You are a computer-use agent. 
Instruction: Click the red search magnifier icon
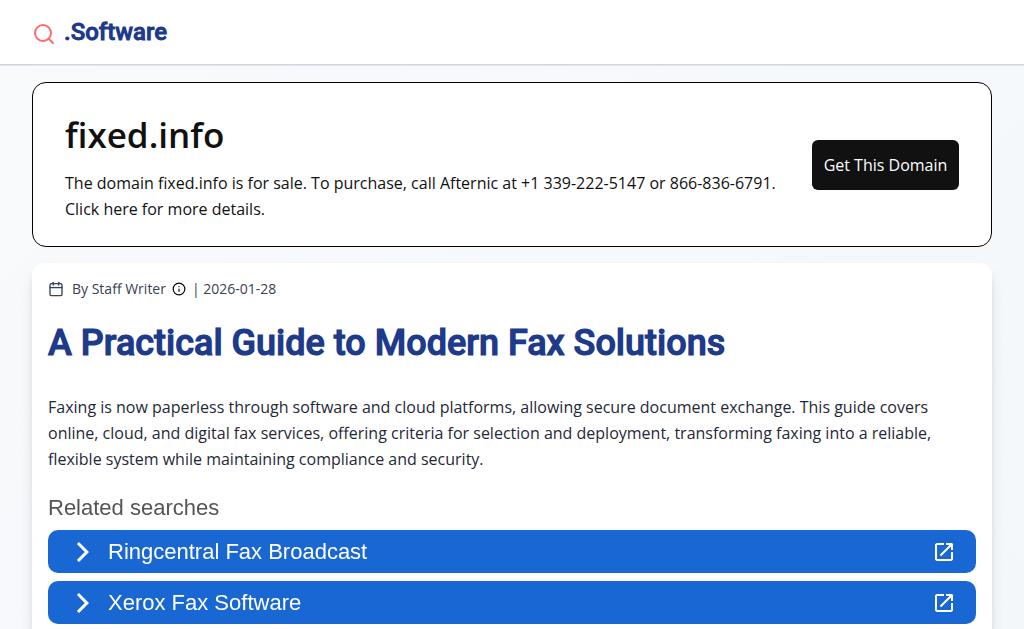[44, 33]
